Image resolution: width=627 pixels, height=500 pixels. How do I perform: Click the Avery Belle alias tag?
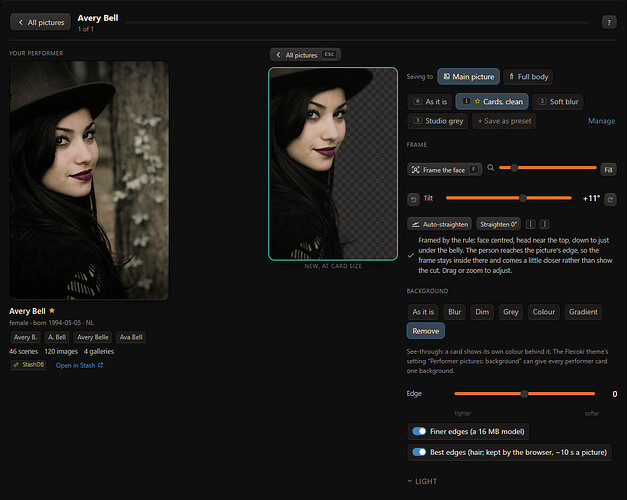coord(92,337)
